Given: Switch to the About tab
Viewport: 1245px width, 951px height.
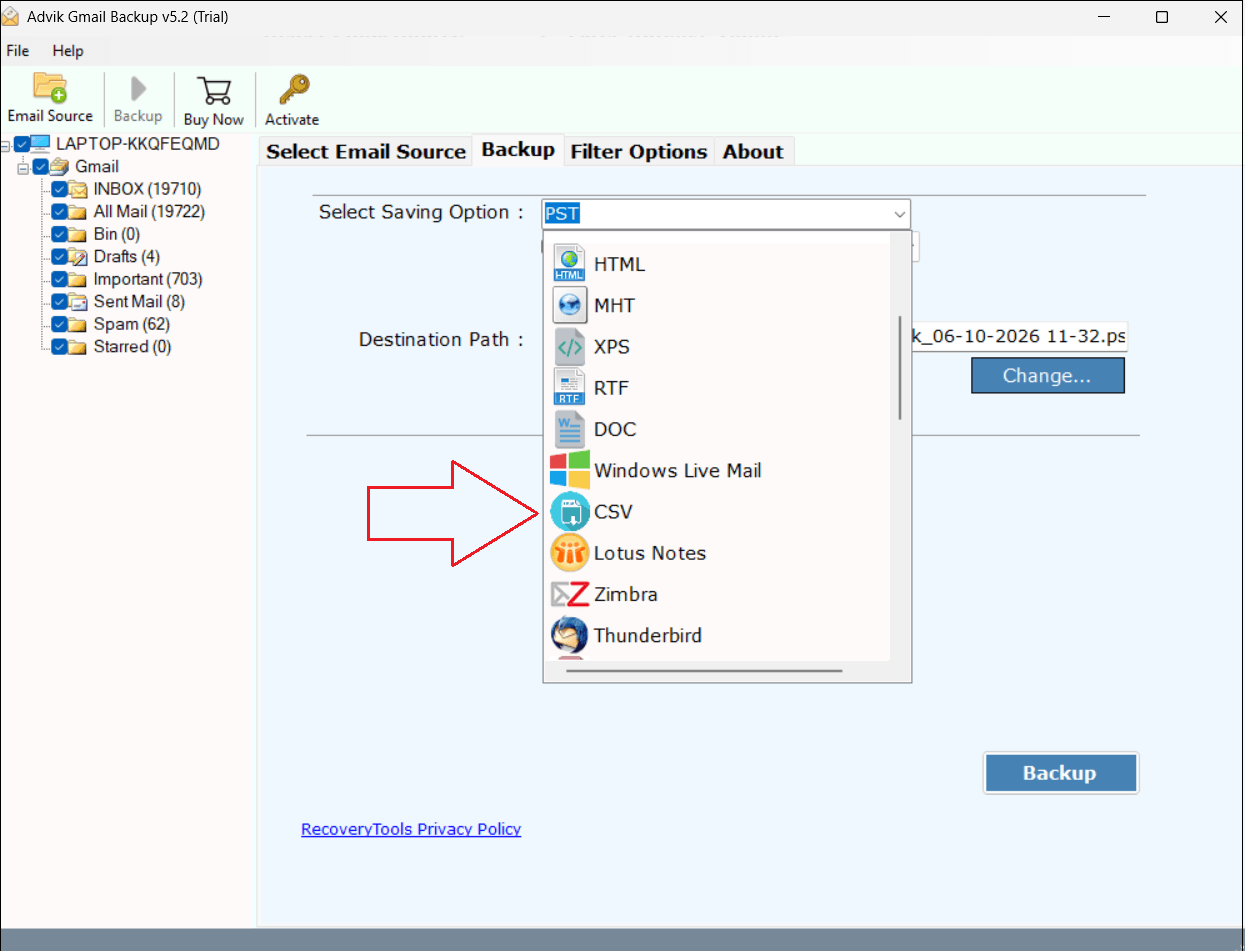Looking at the screenshot, I should (x=753, y=151).
